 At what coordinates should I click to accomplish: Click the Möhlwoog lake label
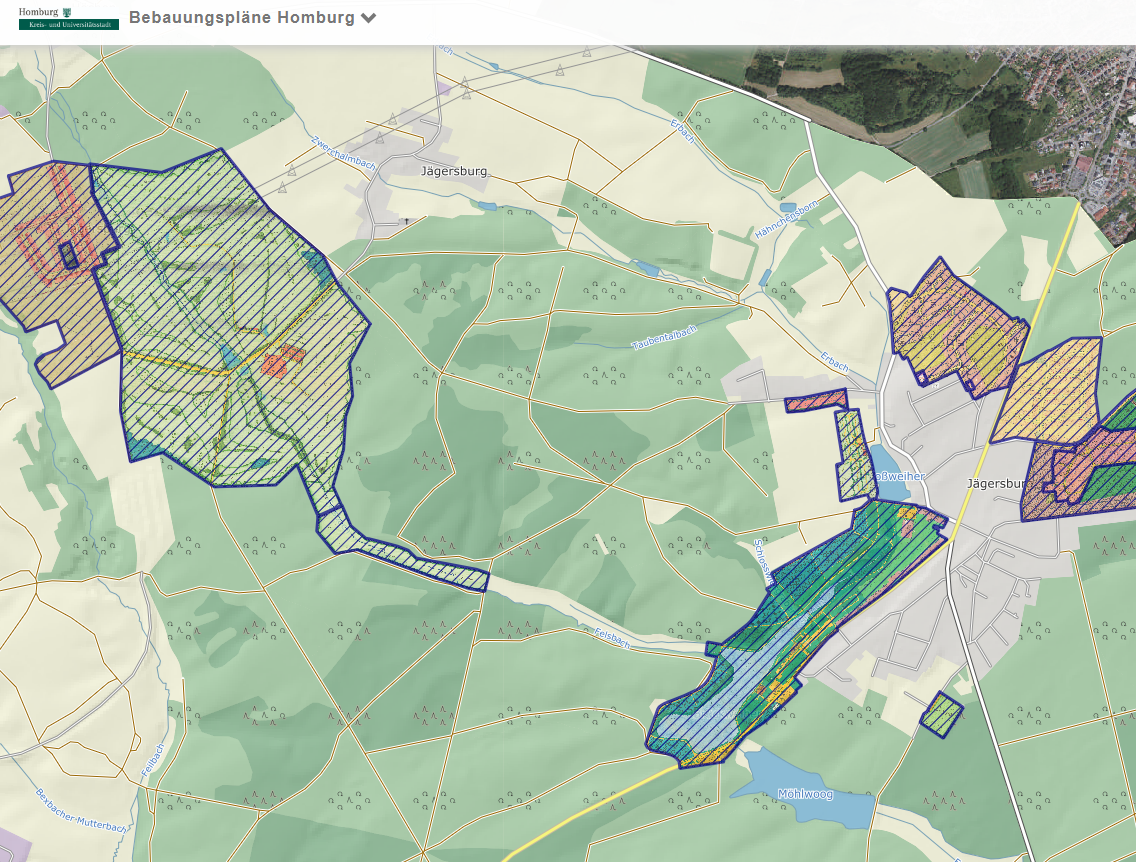tap(805, 795)
